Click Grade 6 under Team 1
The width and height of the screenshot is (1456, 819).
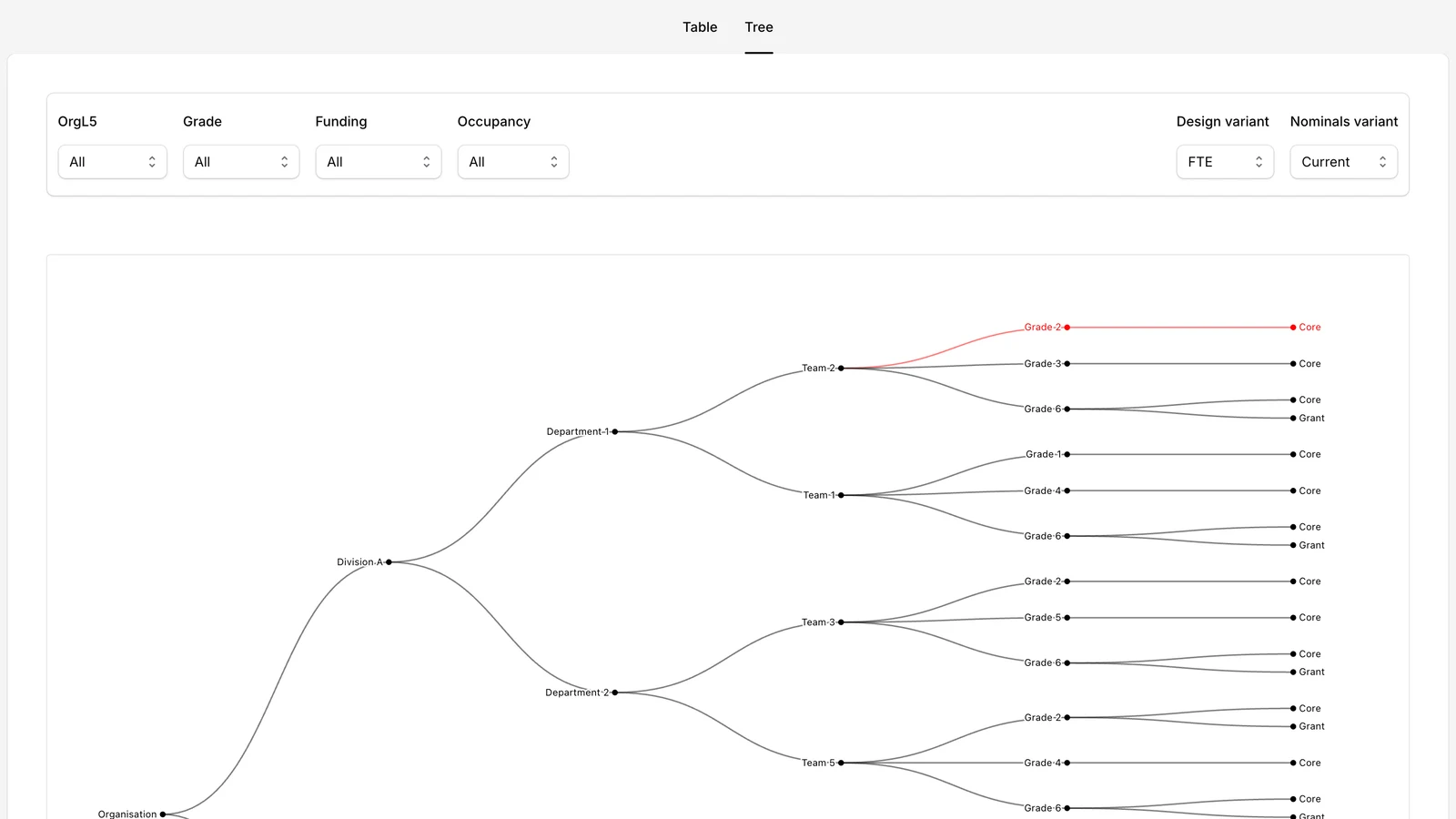(x=1067, y=536)
